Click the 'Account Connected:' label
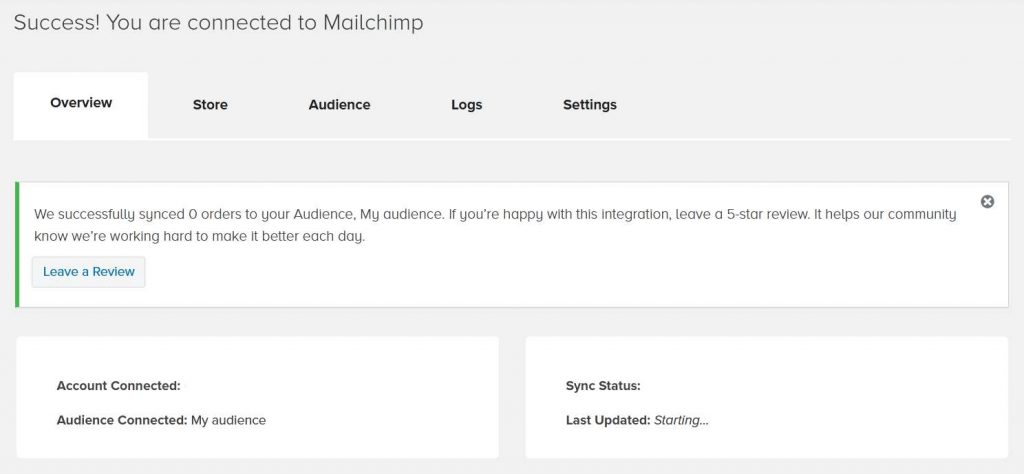This screenshot has height=474, width=1024. 118,386
